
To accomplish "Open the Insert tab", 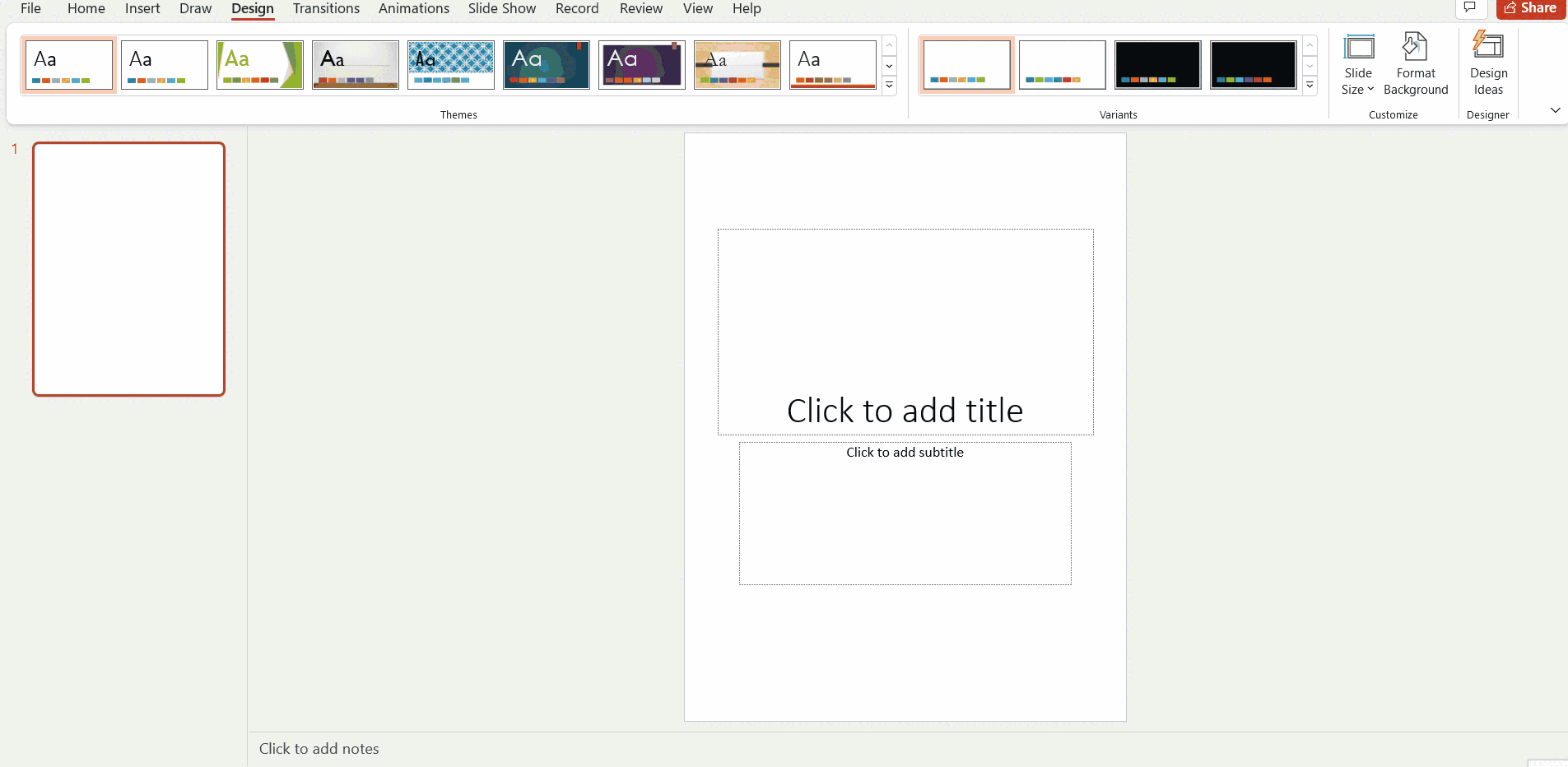I will 142,9.
